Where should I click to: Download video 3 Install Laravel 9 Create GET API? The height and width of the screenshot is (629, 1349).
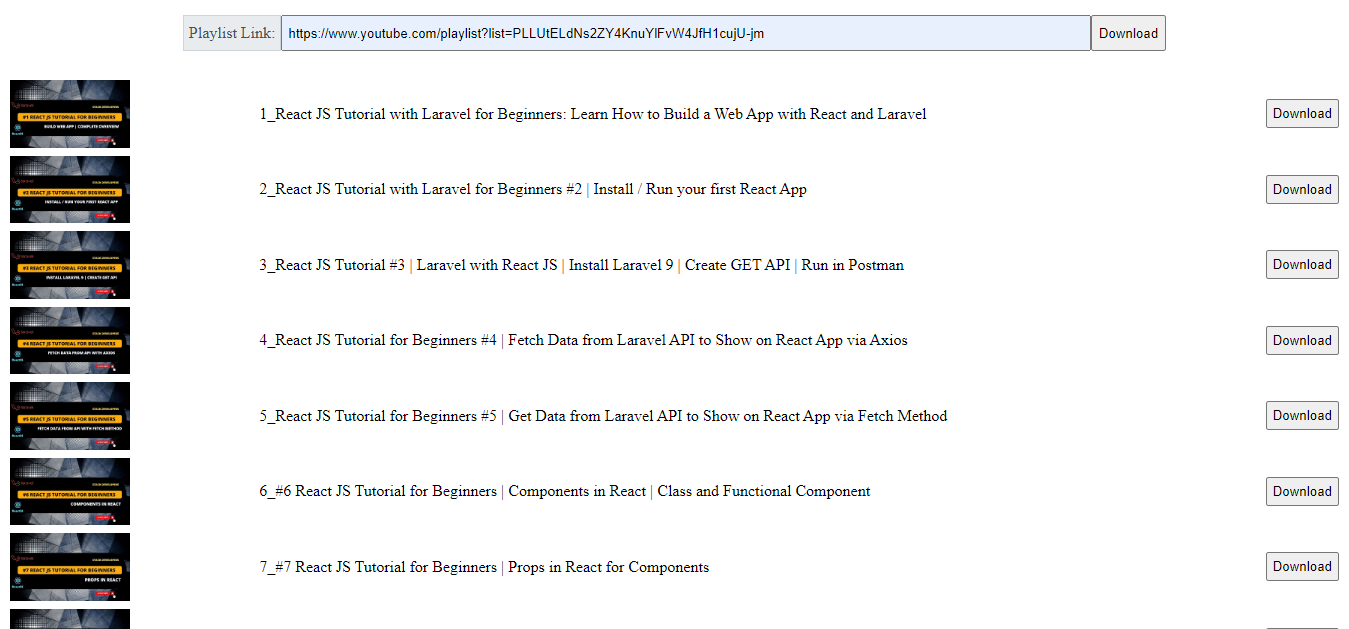click(x=1302, y=265)
